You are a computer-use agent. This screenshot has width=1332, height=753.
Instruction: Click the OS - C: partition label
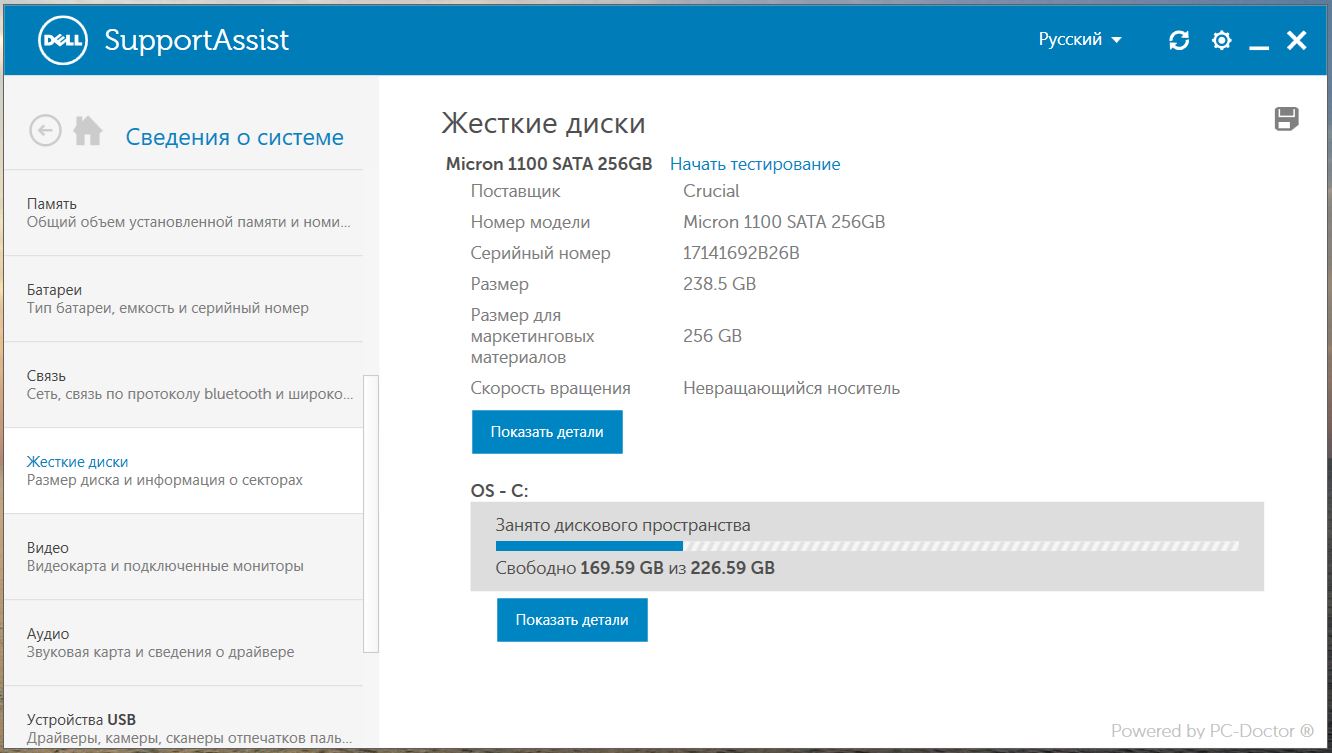(x=499, y=491)
